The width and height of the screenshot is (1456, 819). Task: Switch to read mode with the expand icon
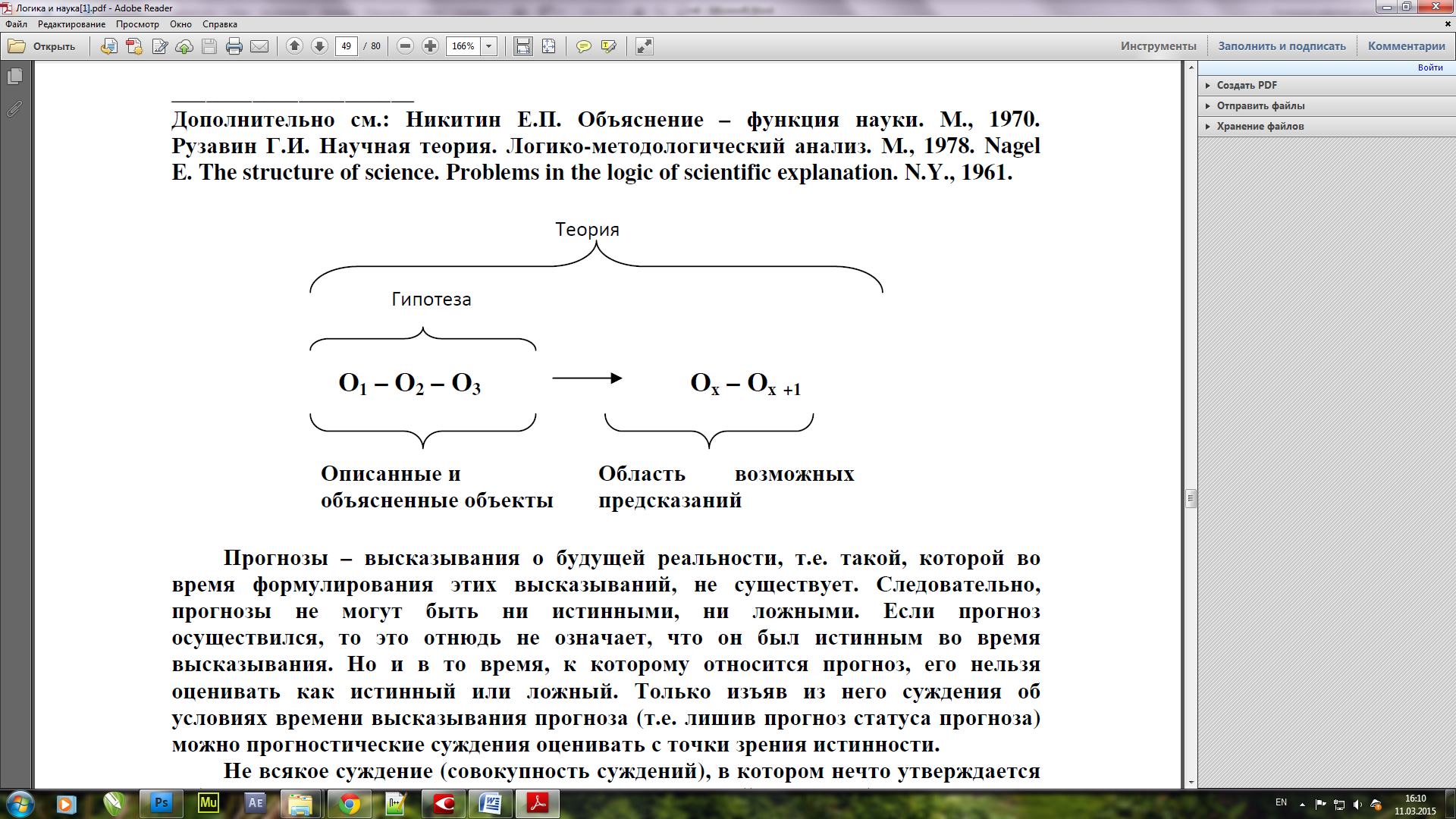pos(645,46)
